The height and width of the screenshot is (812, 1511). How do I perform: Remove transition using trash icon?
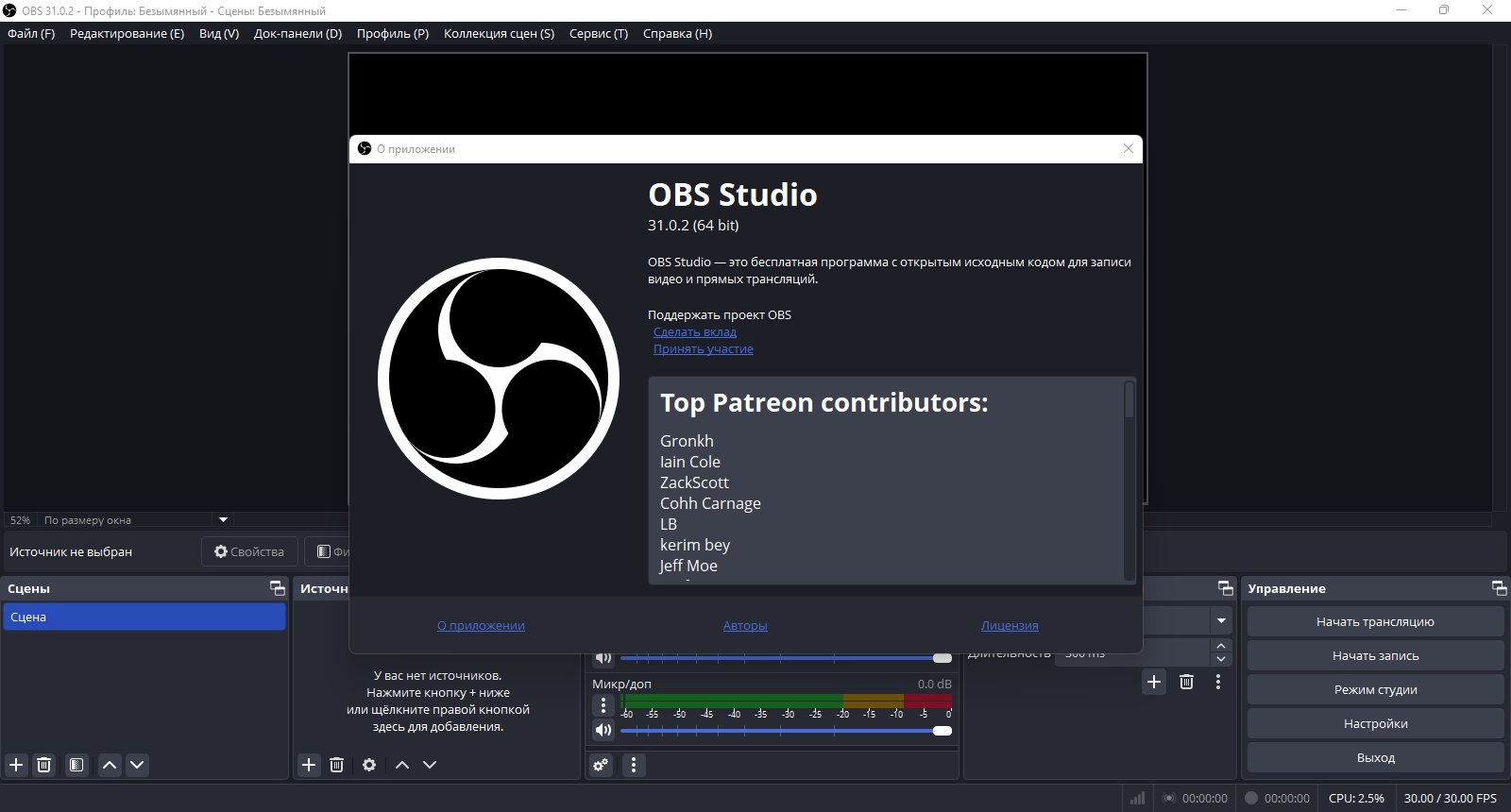(1187, 682)
